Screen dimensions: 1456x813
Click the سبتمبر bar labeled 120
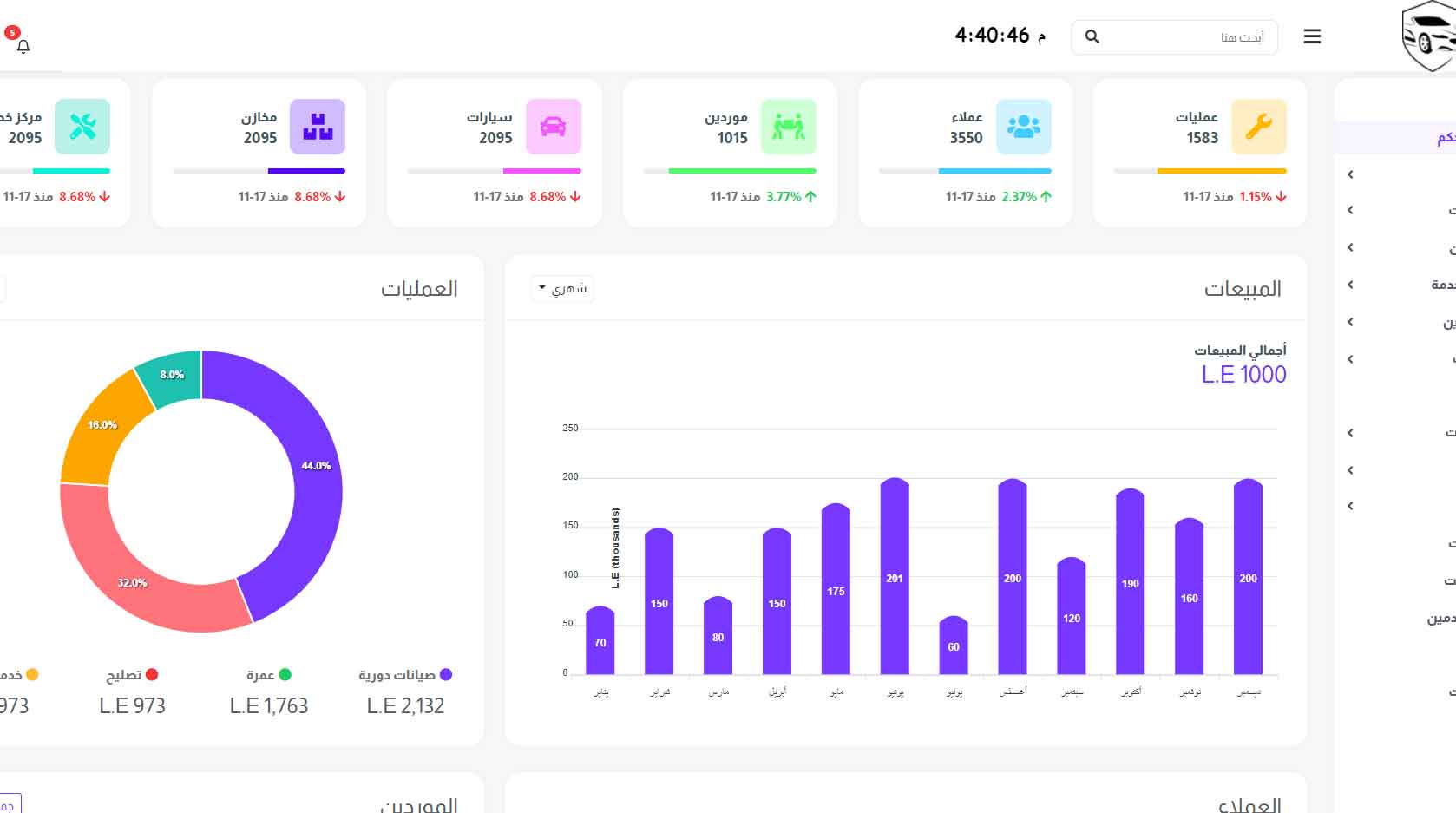(1072, 616)
